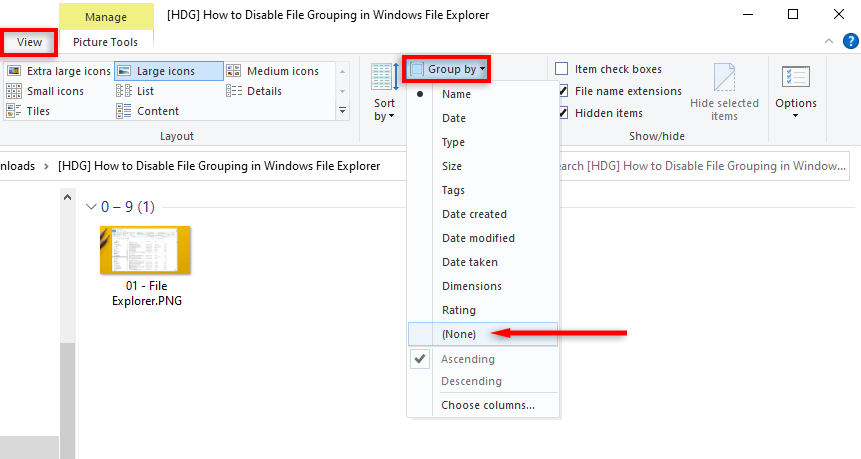Viewport: 861px width, 459px height.
Task: Click Choose columns... menu entry
Action: pyautogui.click(x=488, y=405)
